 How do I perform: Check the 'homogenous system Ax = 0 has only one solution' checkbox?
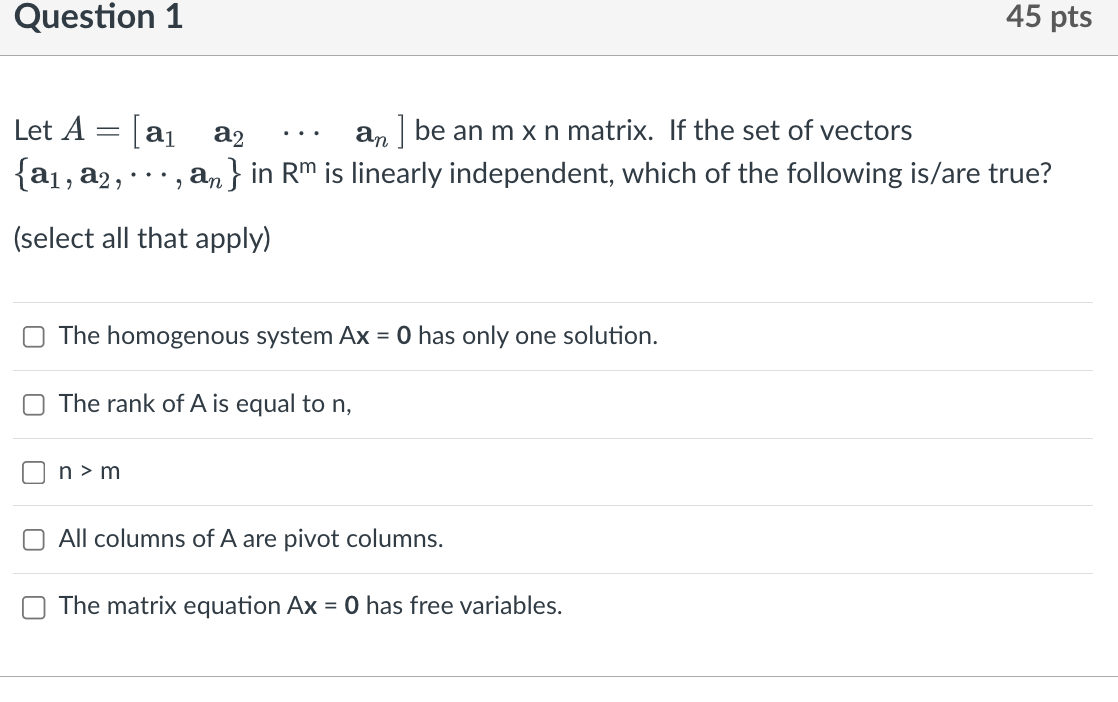pyautogui.click(x=33, y=337)
